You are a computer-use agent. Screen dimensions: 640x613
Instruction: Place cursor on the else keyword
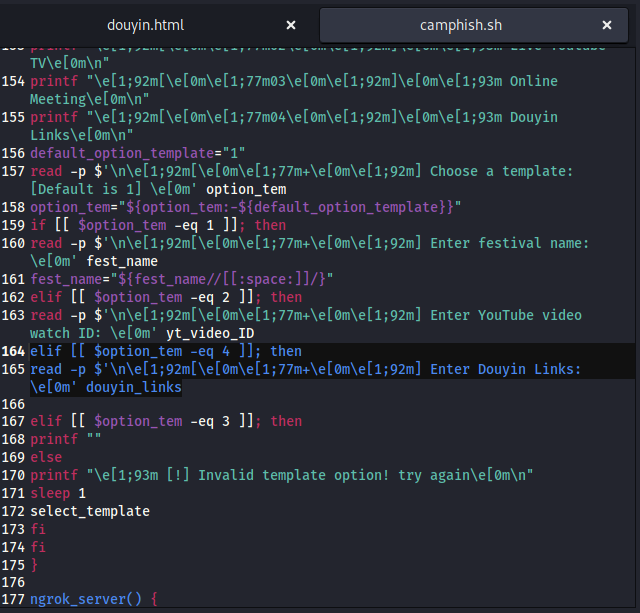tap(46, 457)
